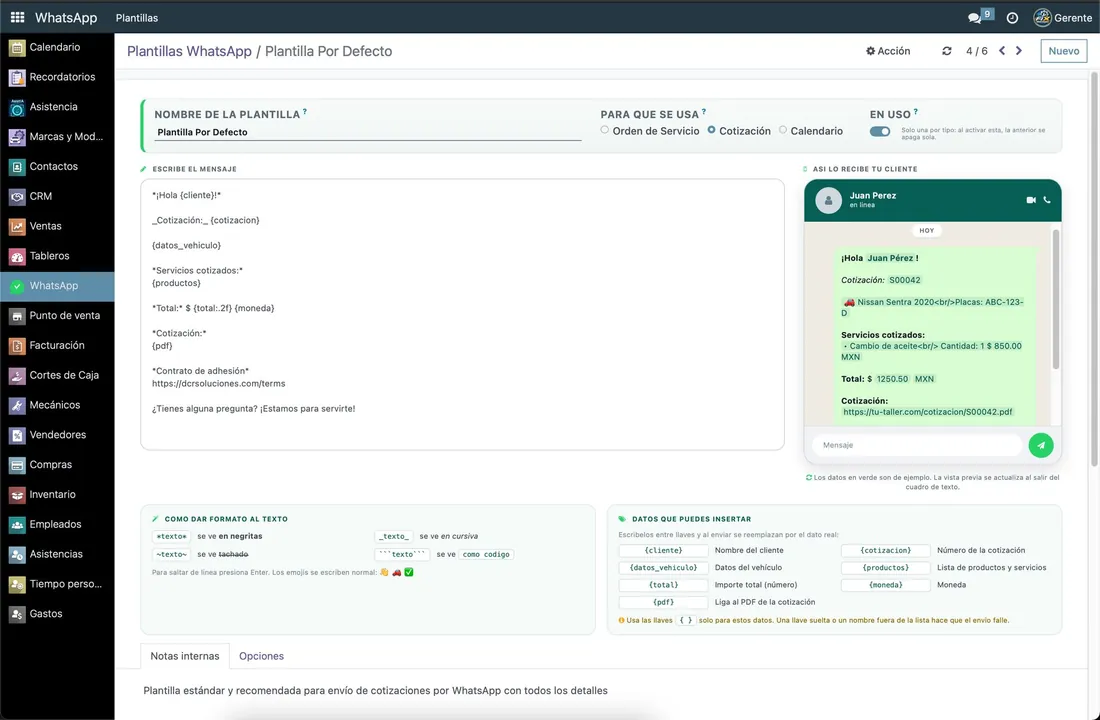1100x720 pixels.
Task: Go to the previous record arrow
Action: (x=1002, y=51)
